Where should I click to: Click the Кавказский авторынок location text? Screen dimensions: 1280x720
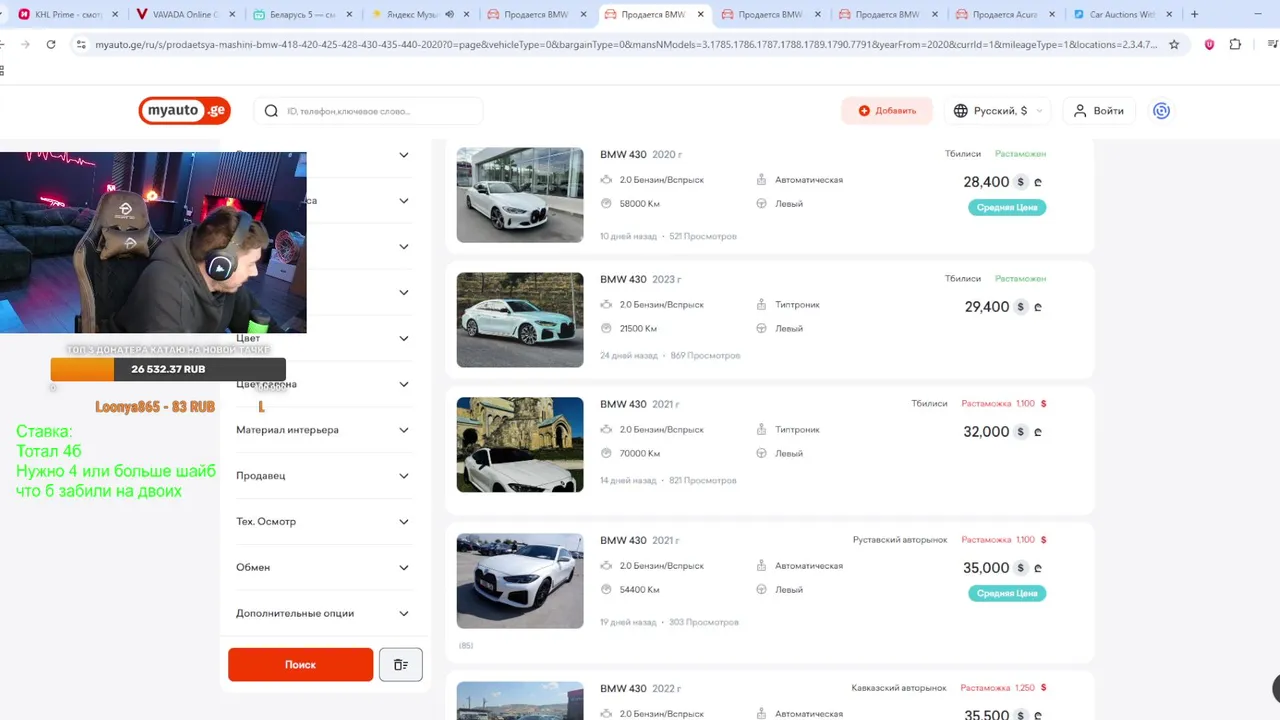[899, 688]
